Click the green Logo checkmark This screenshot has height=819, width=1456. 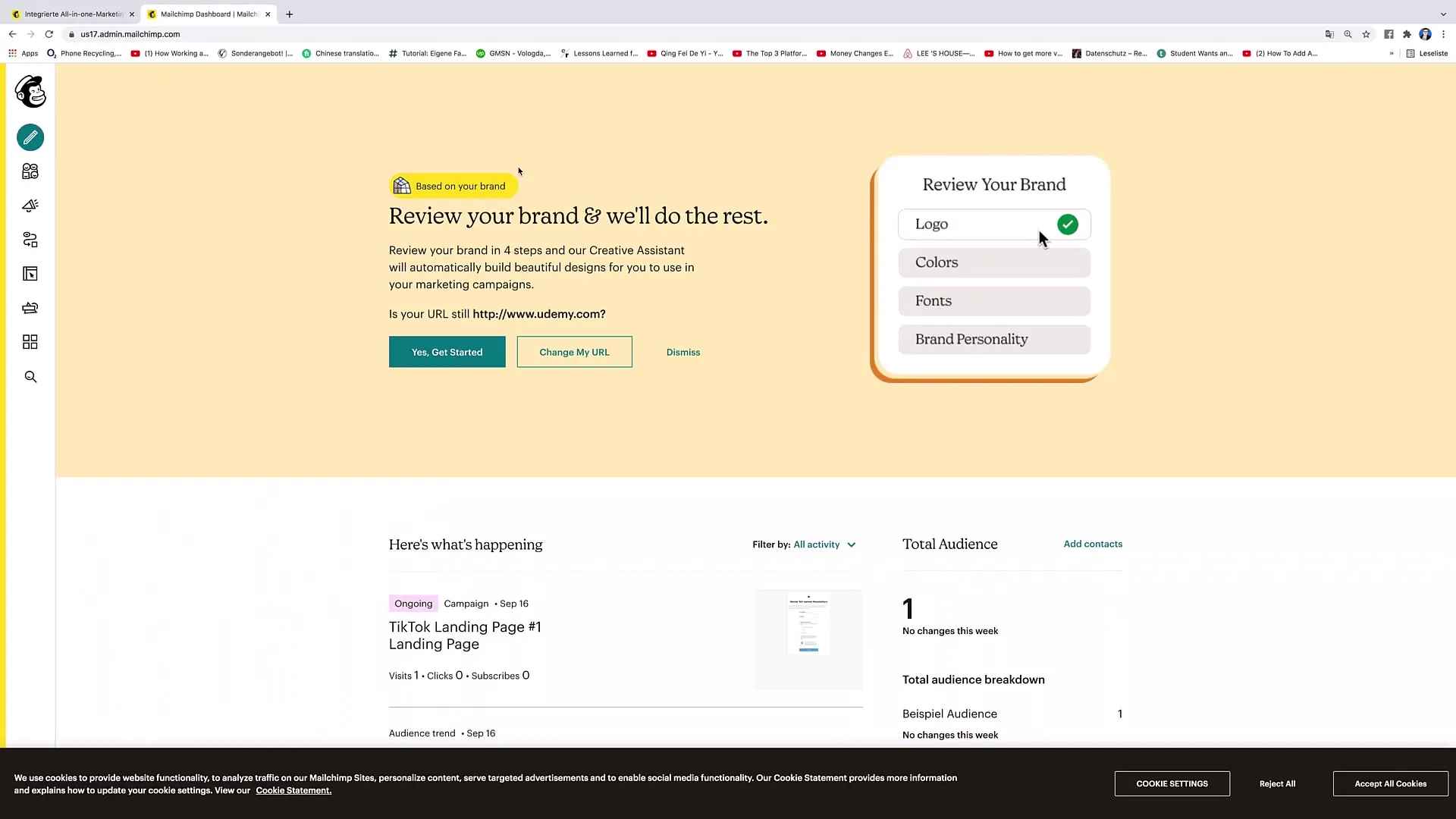tap(1067, 224)
